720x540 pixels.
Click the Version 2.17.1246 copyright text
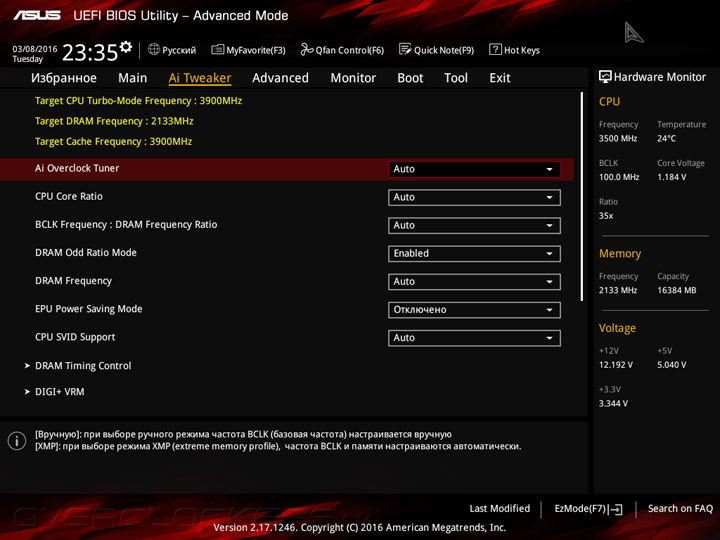[x=360, y=528]
